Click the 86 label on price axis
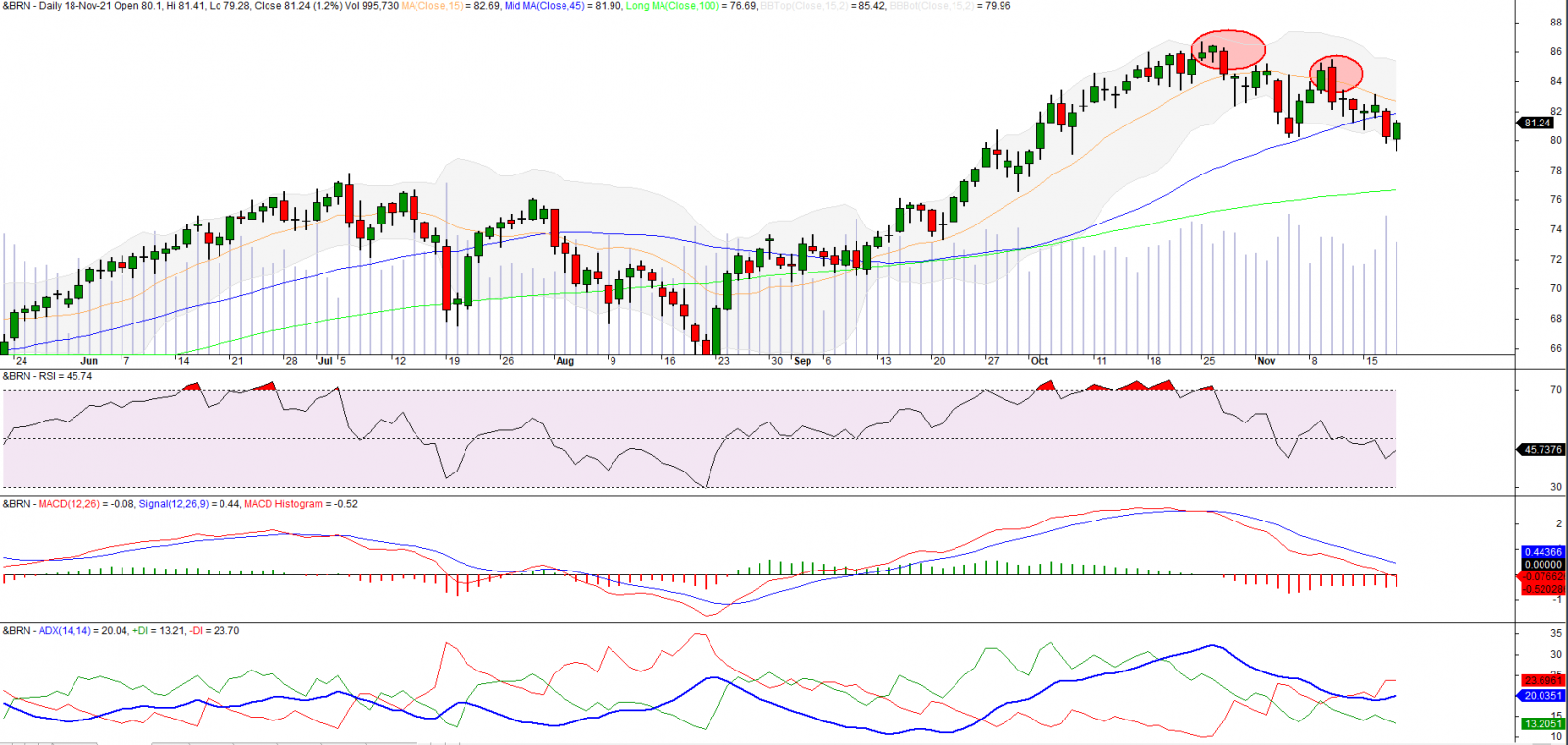Image resolution: width=1568 pixels, height=745 pixels. (x=1556, y=52)
